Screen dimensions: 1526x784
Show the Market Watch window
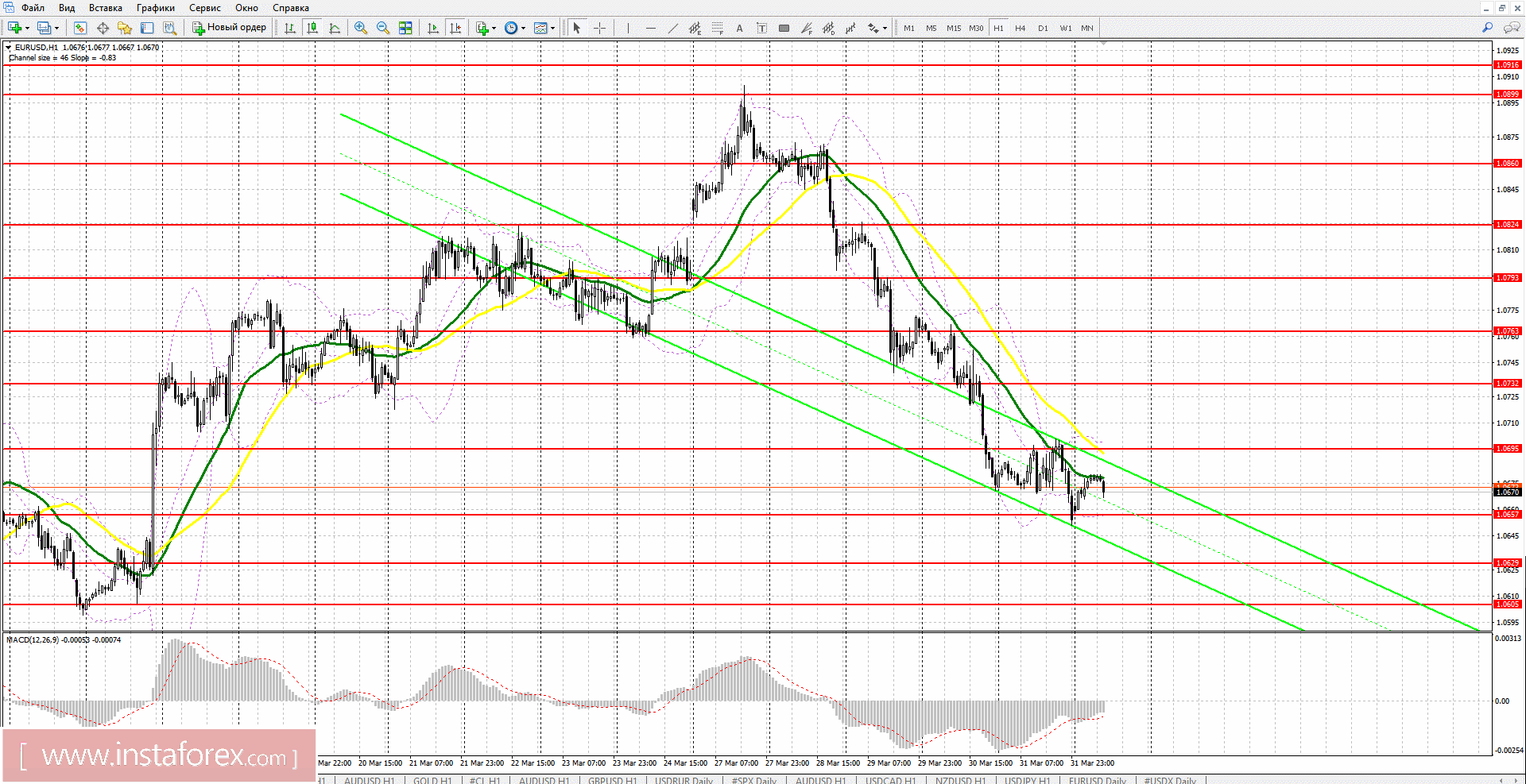click(x=80, y=28)
